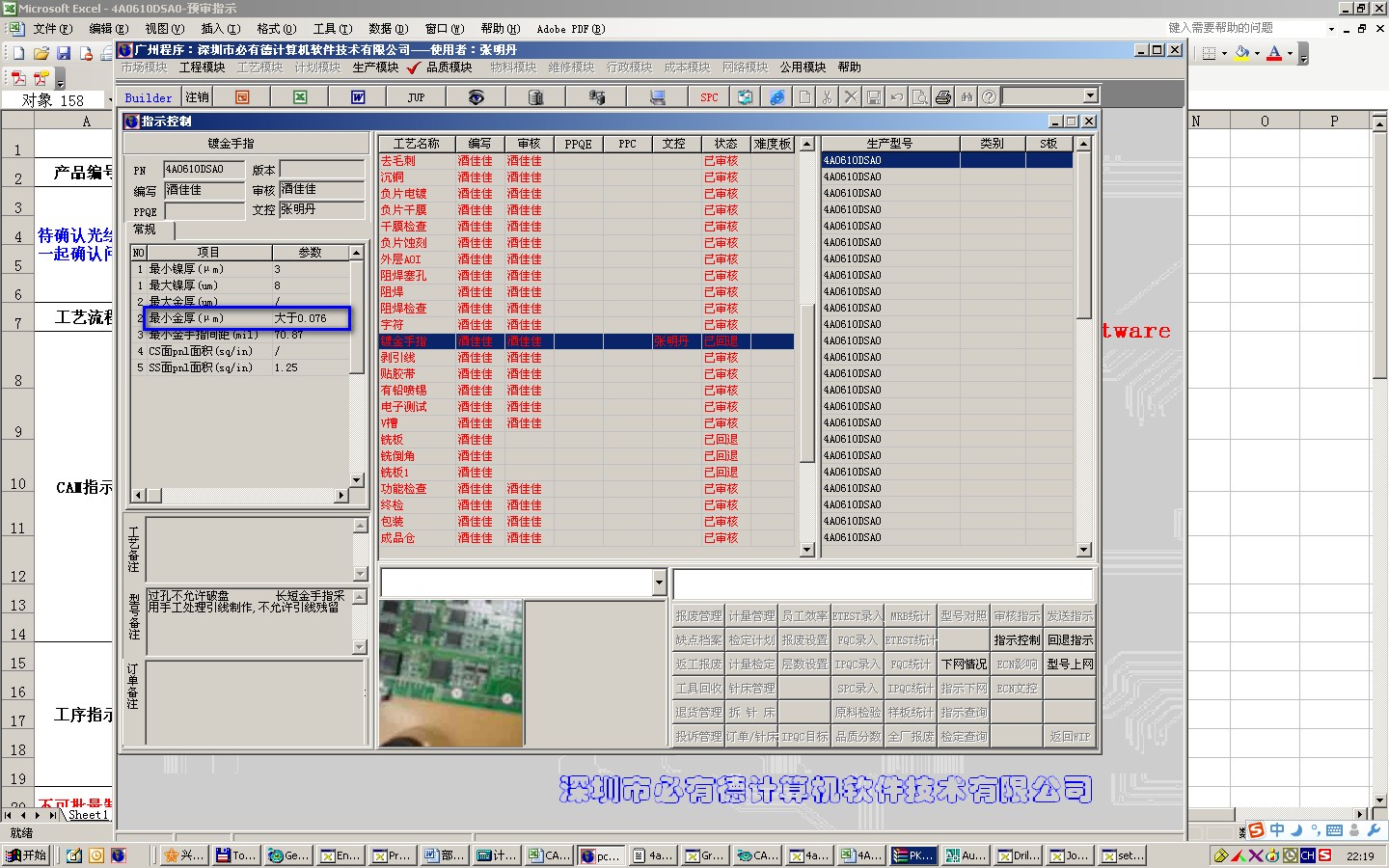Click the Sheet1 worksheet tab
Image resolution: width=1389 pixels, height=868 pixels.
88,815
